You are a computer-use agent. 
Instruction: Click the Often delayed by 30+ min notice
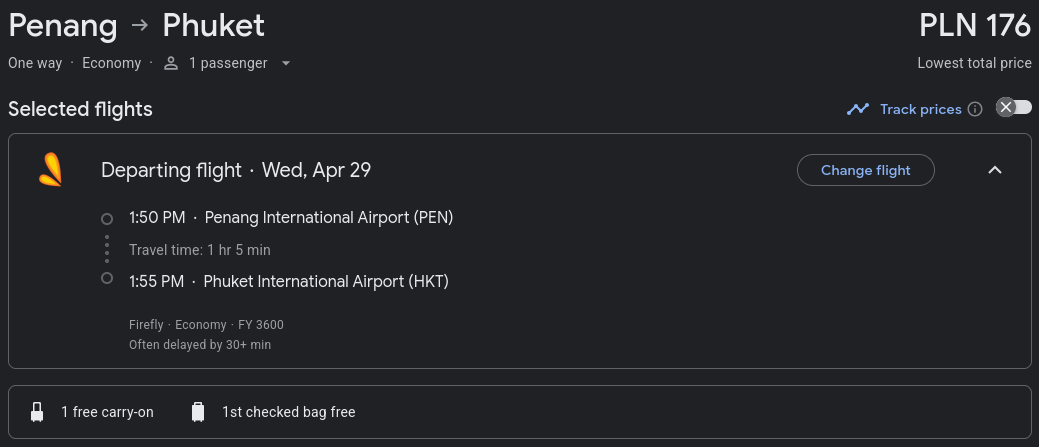click(x=200, y=344)
